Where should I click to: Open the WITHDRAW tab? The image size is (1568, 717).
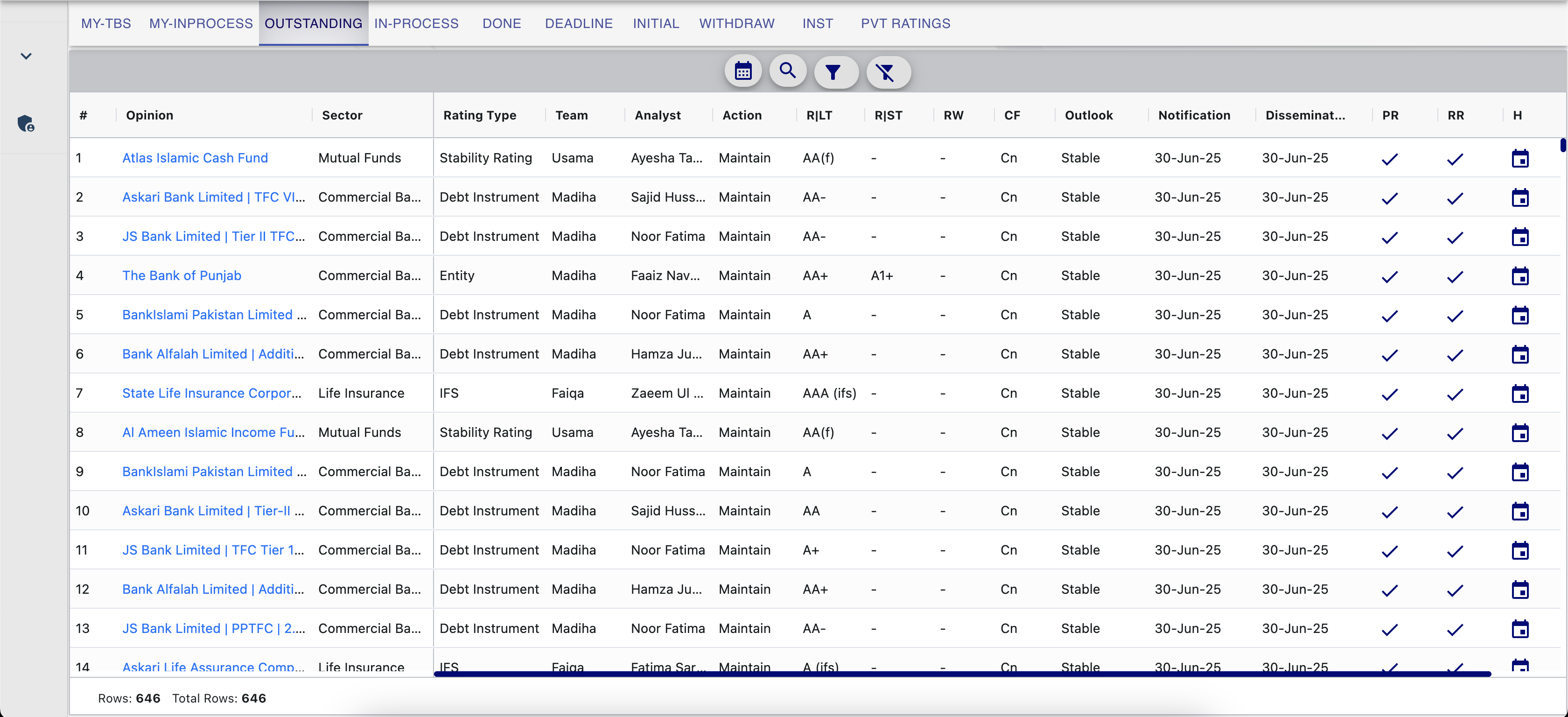[x=736, y=23]
